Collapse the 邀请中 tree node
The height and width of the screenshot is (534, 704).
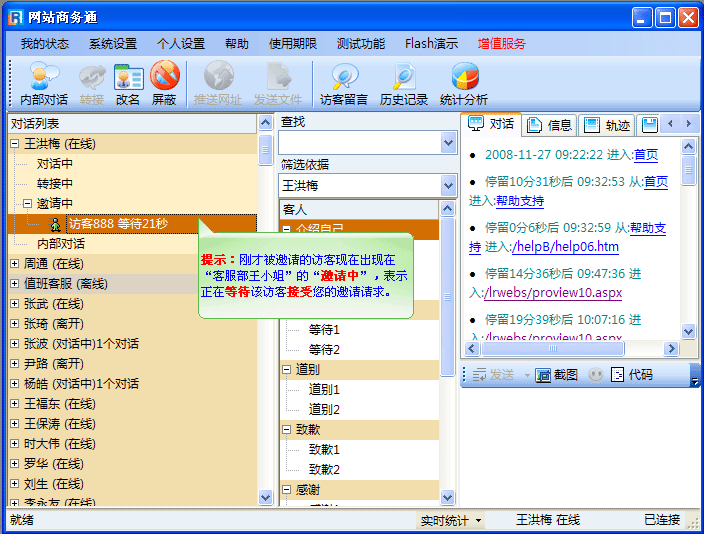point(28,204)
